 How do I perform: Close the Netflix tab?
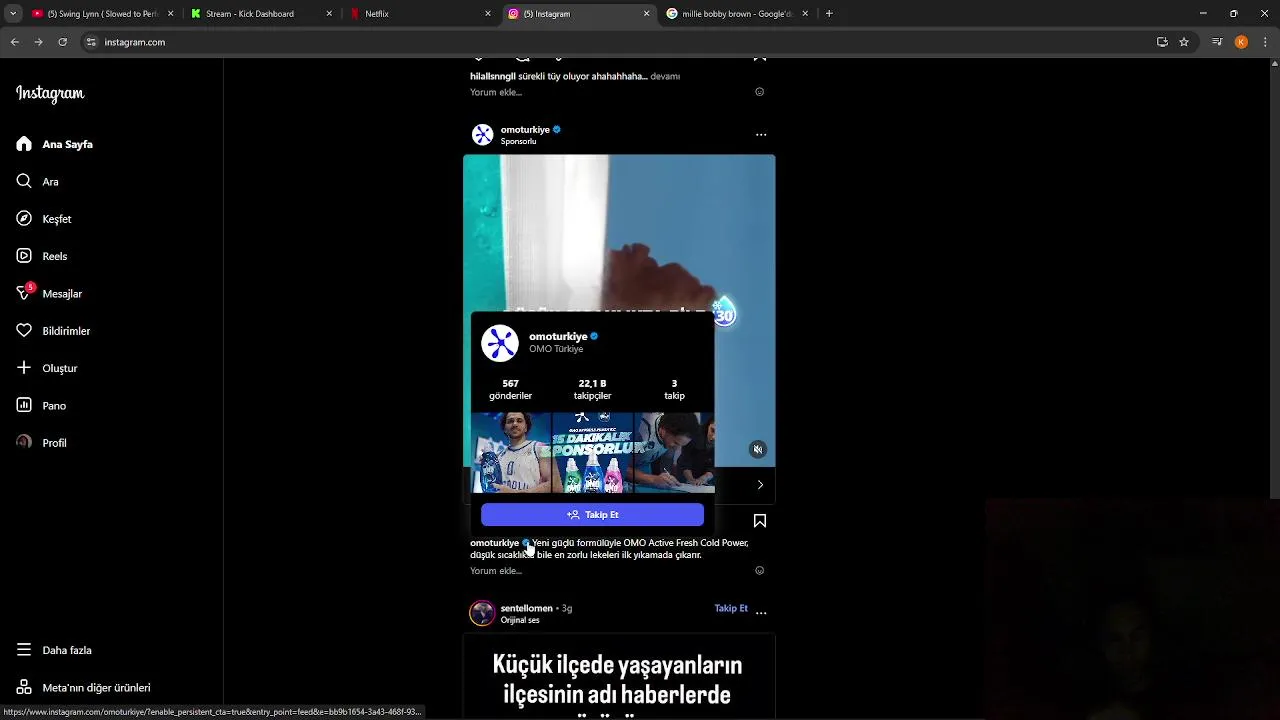point(488,14)
